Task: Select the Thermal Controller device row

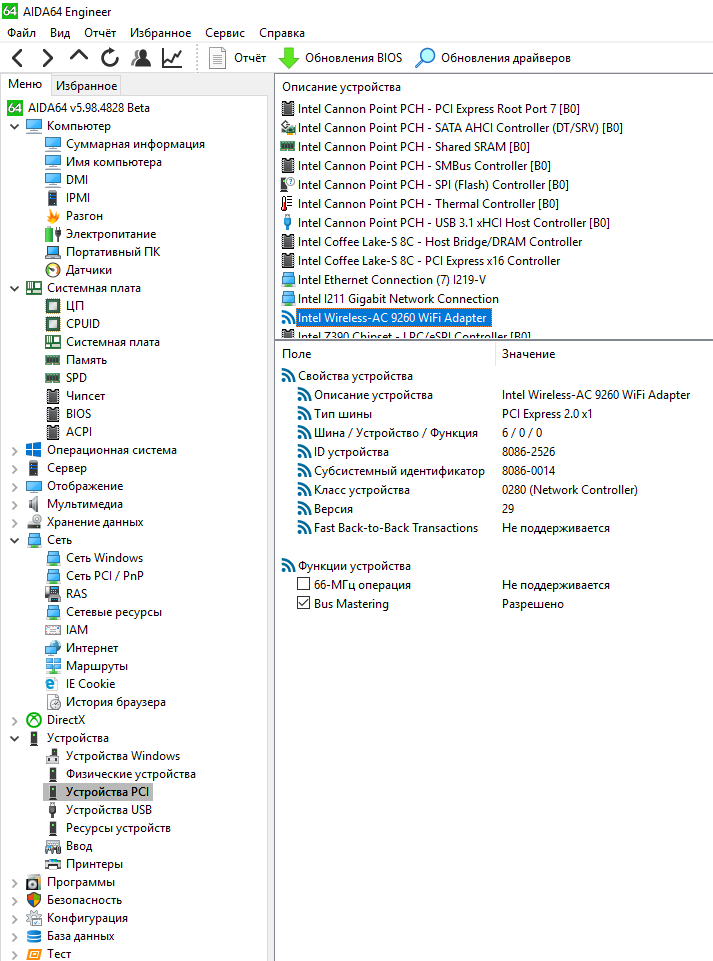Action: pos(420,203)
